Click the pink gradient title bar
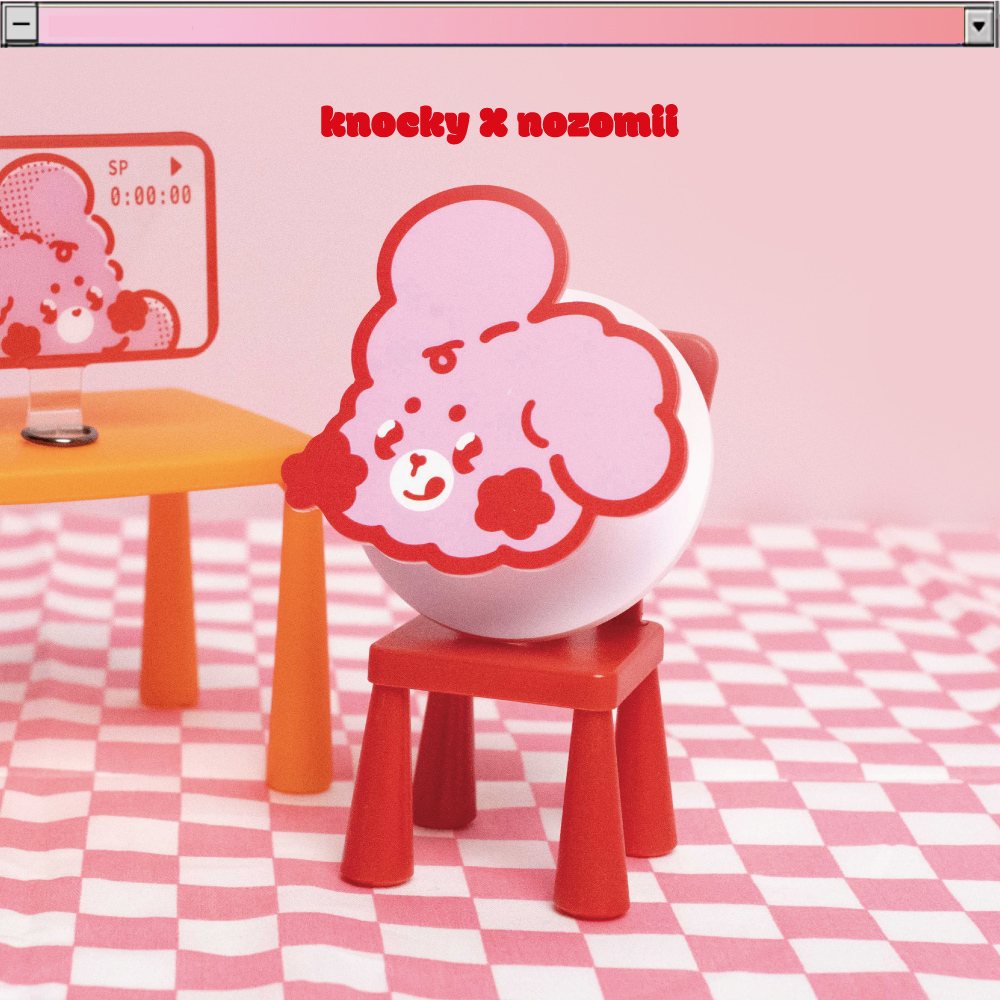Viewport: 1000px width, 1000px height. point(500,26)
